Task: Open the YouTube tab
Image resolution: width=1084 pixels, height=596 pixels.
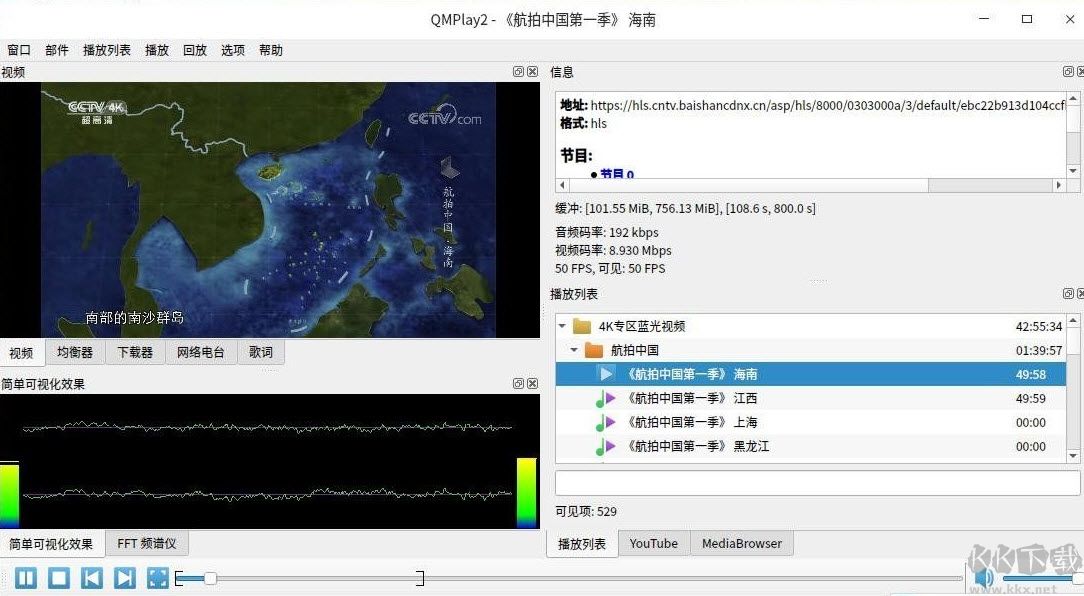Action: click(653, 543)
